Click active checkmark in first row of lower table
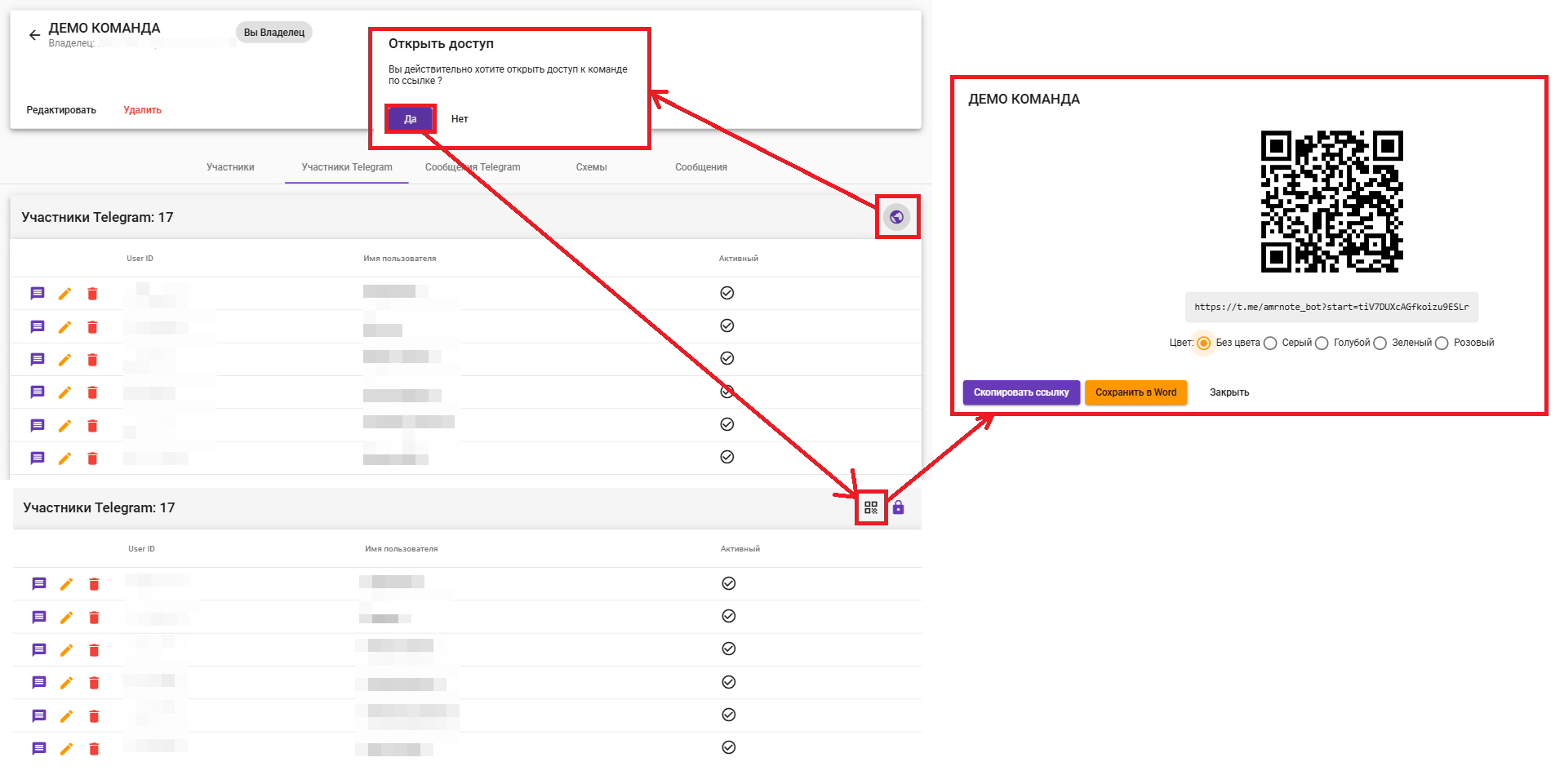1564x784 pixels. 729,583
